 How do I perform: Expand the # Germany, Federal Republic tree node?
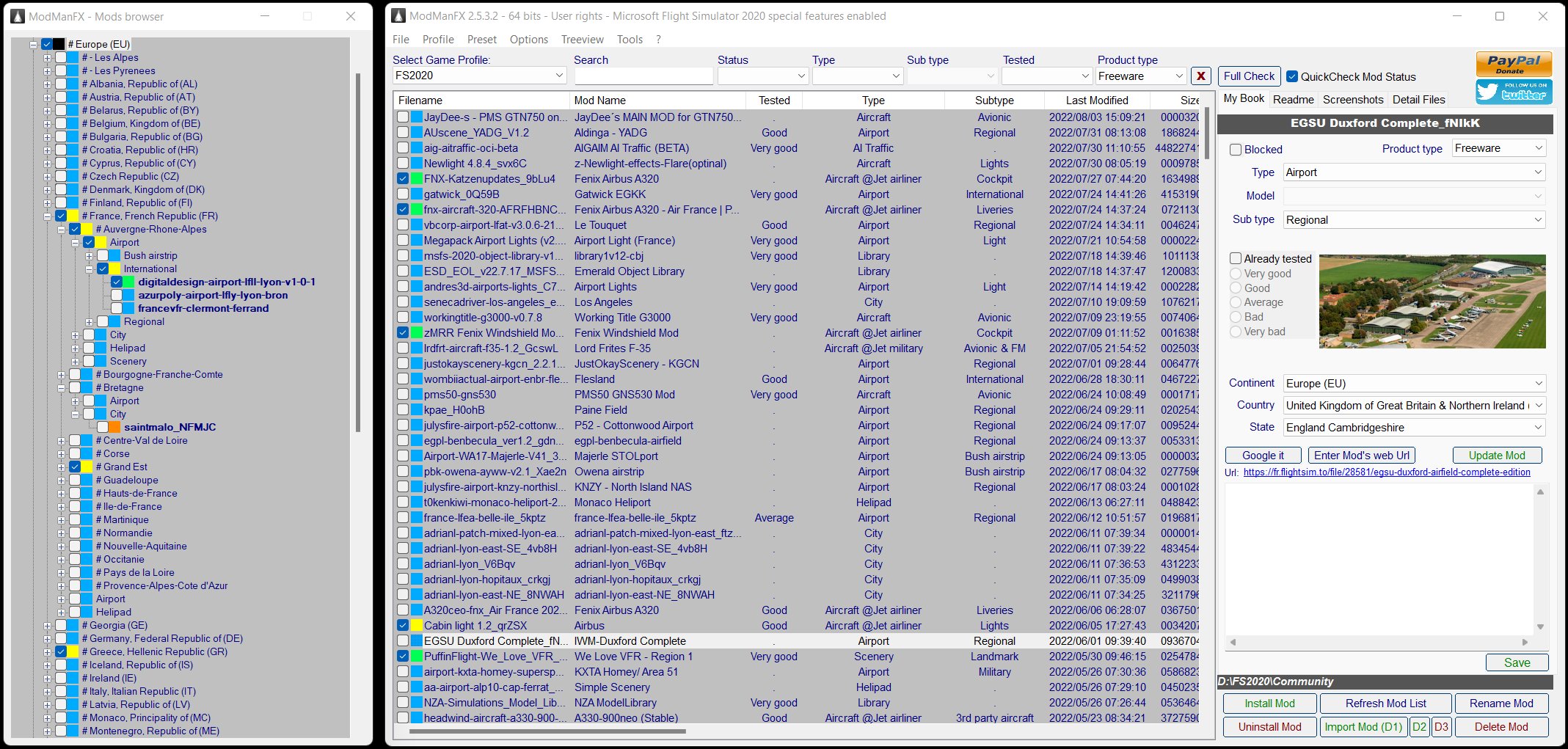47,639
